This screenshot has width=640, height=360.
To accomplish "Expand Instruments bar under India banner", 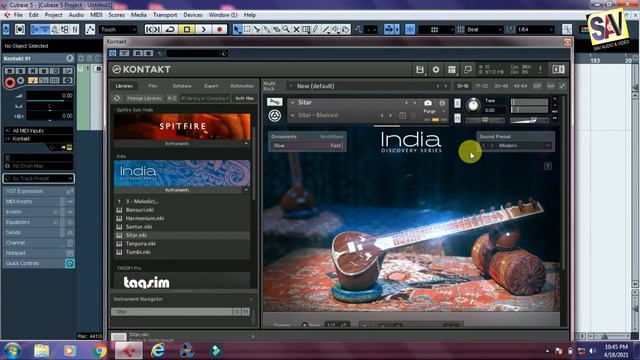I will tap(182, 190).
